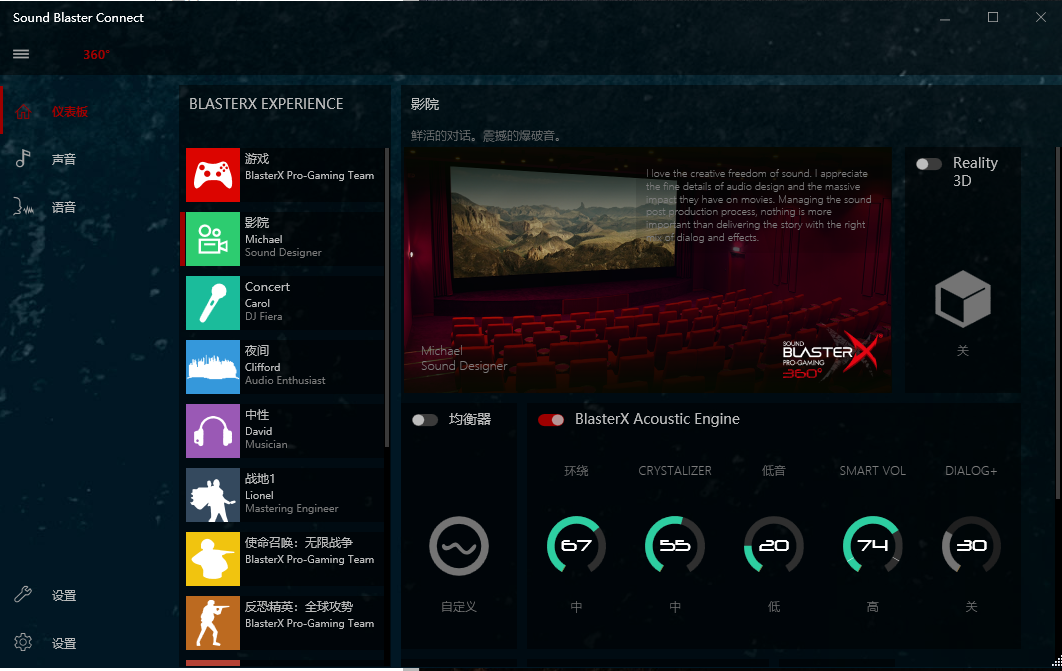Viewport: 1062px width, 671px height.
Task: Click the 'Mastering Engineer' subtitle
Action: [x=291, y=508]
